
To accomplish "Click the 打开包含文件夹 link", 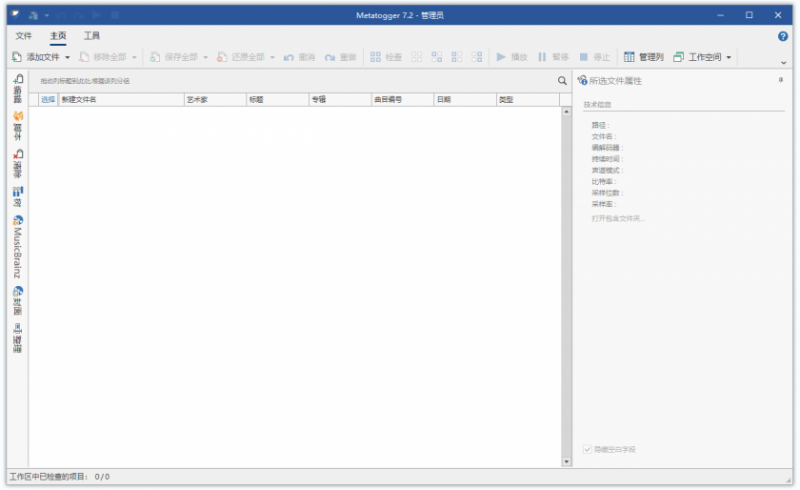I will point(618,218).
